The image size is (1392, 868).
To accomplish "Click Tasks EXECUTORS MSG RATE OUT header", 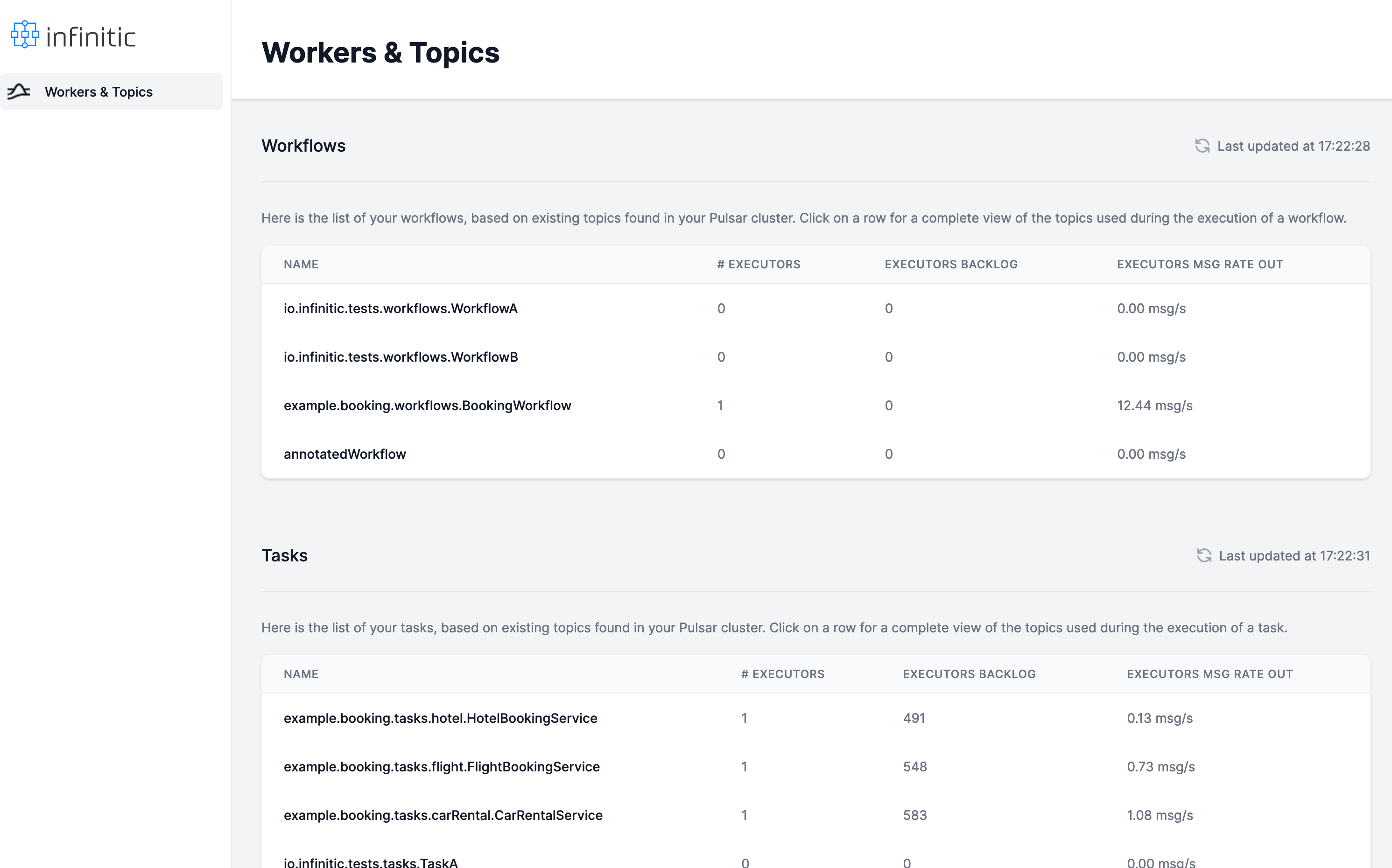I will [1209, 674].
